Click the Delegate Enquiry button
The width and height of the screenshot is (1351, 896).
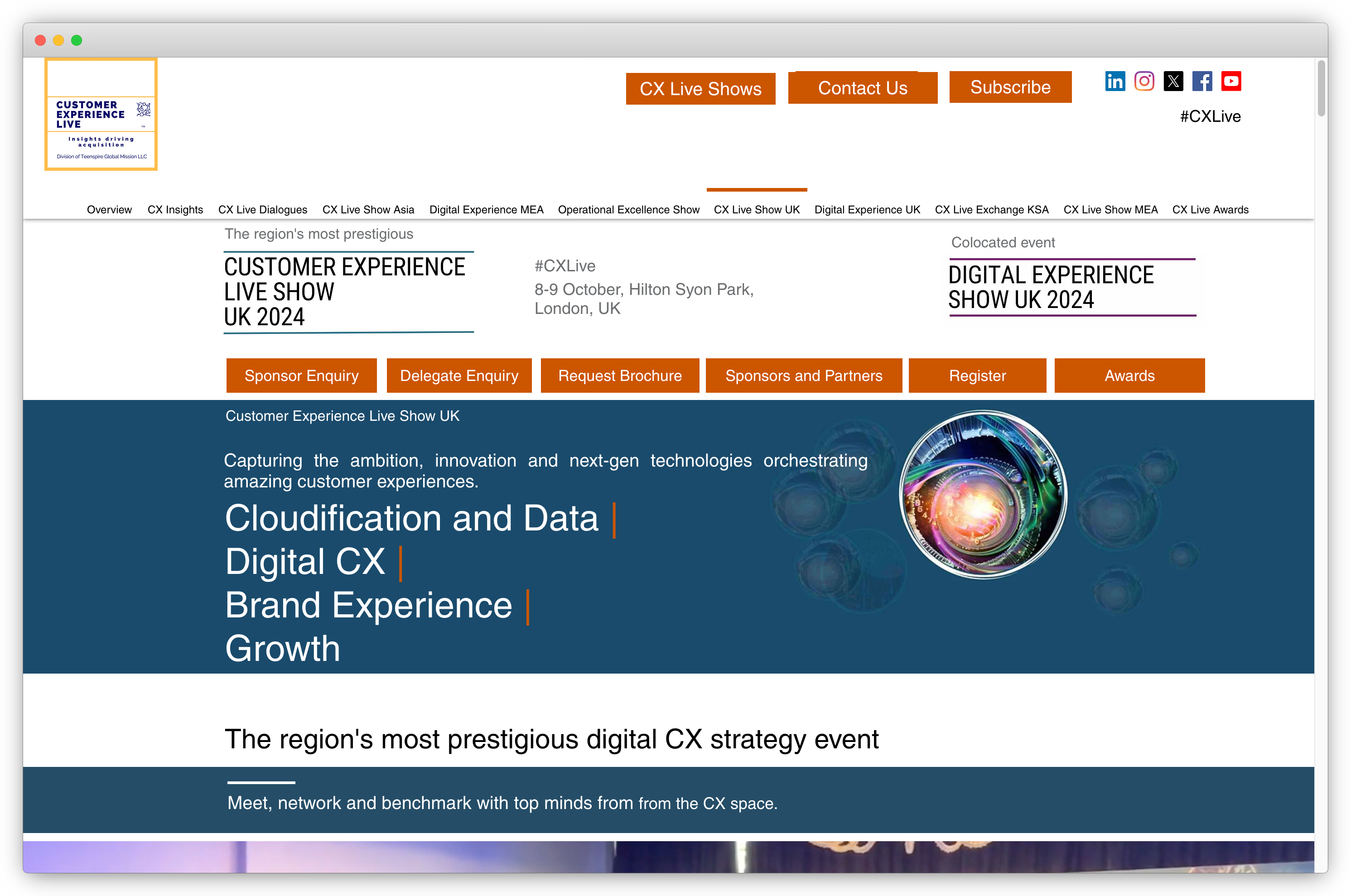click(x=459, y=376)
